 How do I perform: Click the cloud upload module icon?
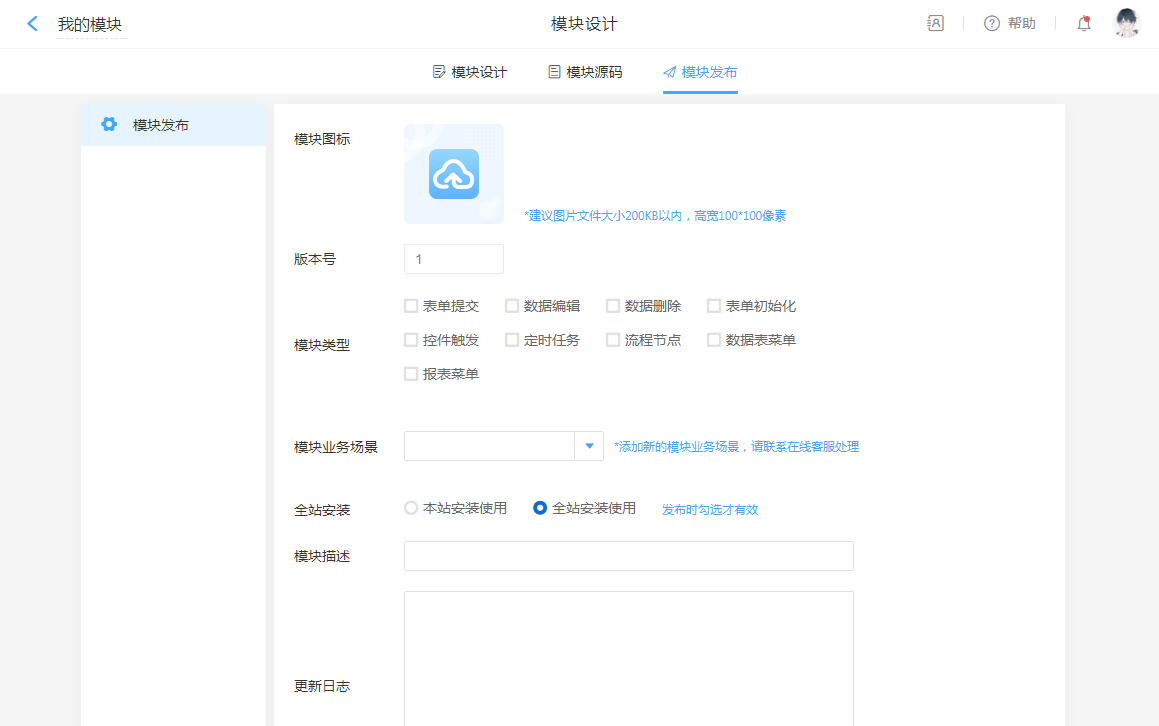coord(454,174)
